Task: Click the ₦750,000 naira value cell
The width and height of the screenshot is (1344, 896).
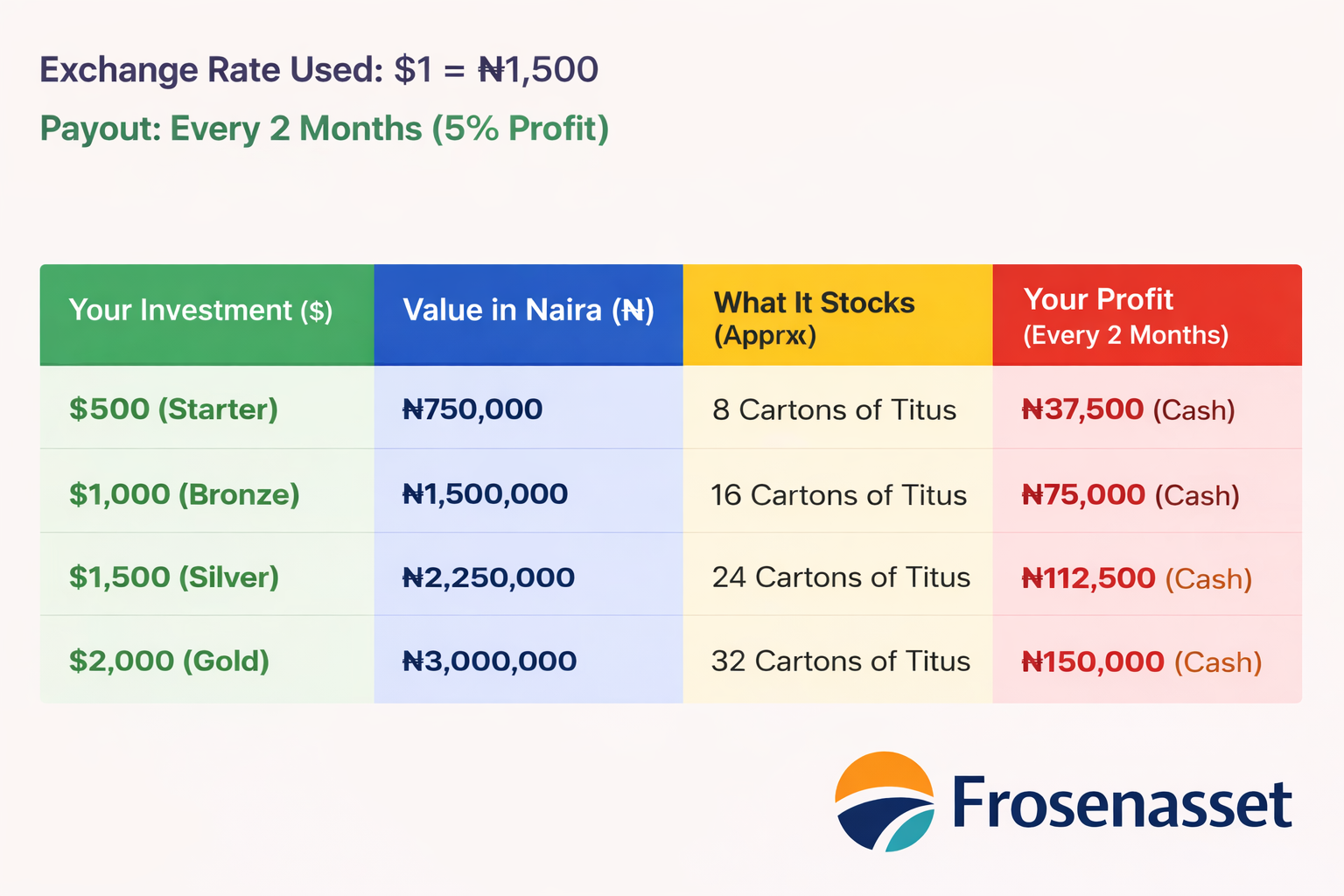Action: 472,409
